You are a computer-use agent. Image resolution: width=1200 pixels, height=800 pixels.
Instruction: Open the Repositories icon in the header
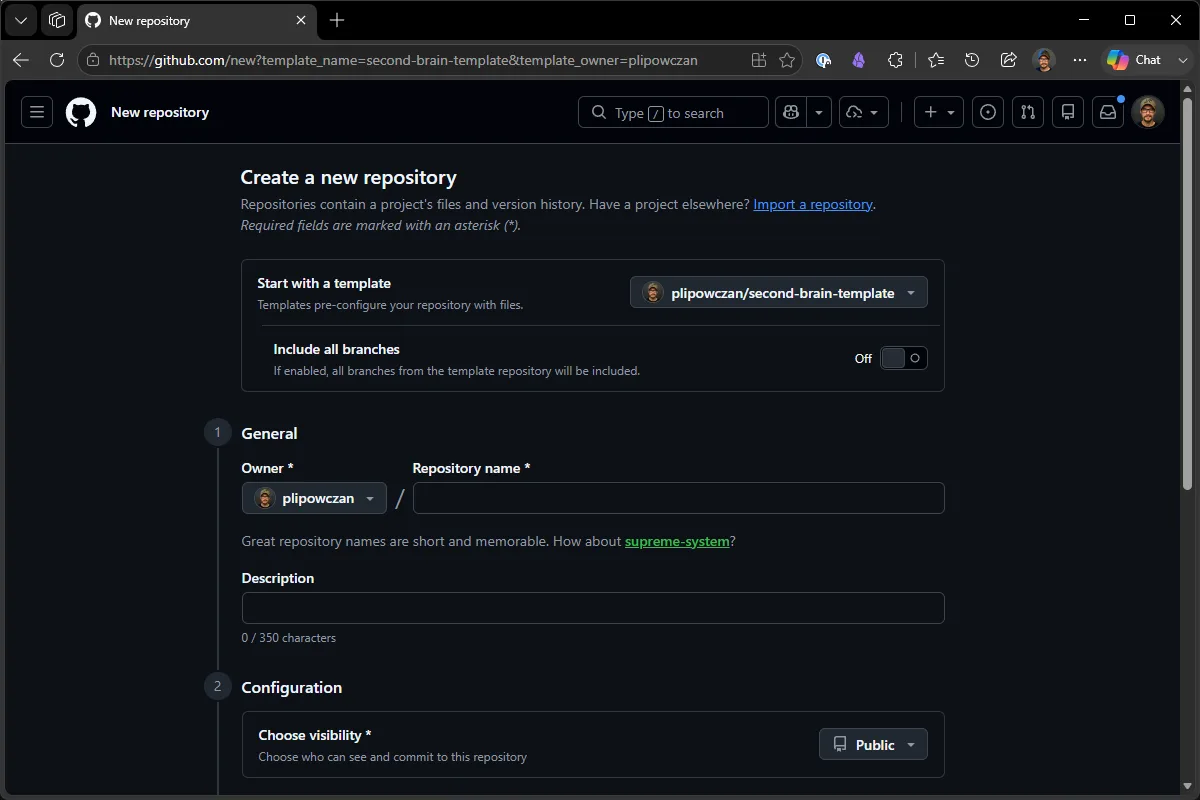click(1068, 113)
